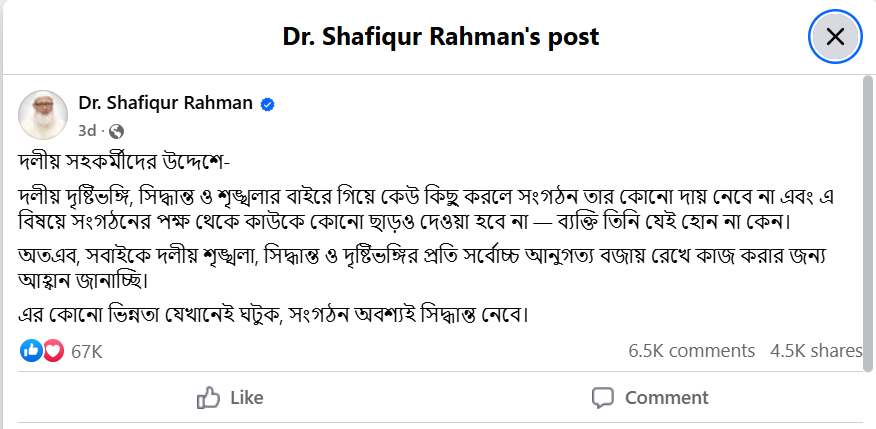Click the globe public audience icon
Viewport: 876px width, 429px height.
116,131
